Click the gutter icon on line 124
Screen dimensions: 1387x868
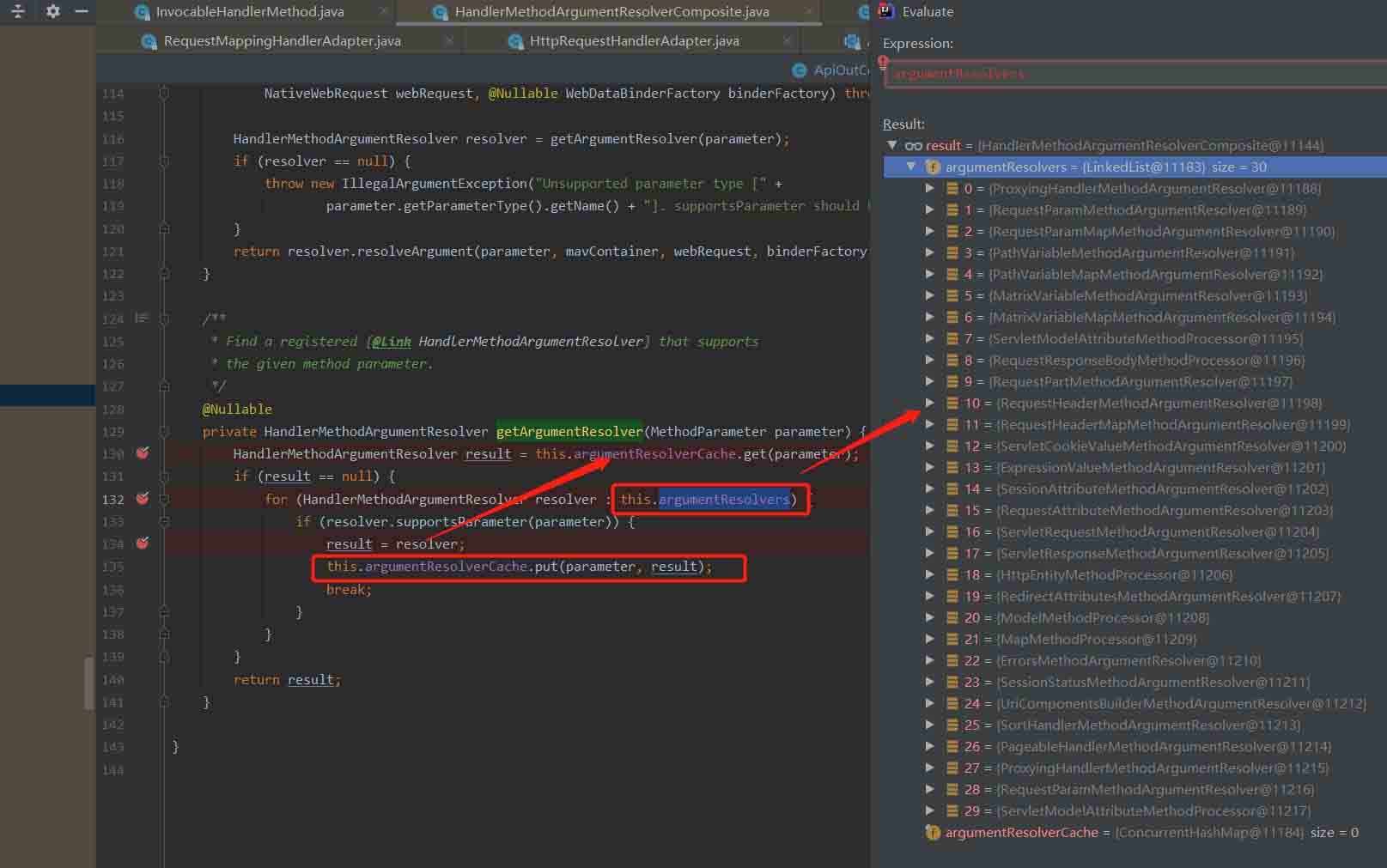click(142, 319)
